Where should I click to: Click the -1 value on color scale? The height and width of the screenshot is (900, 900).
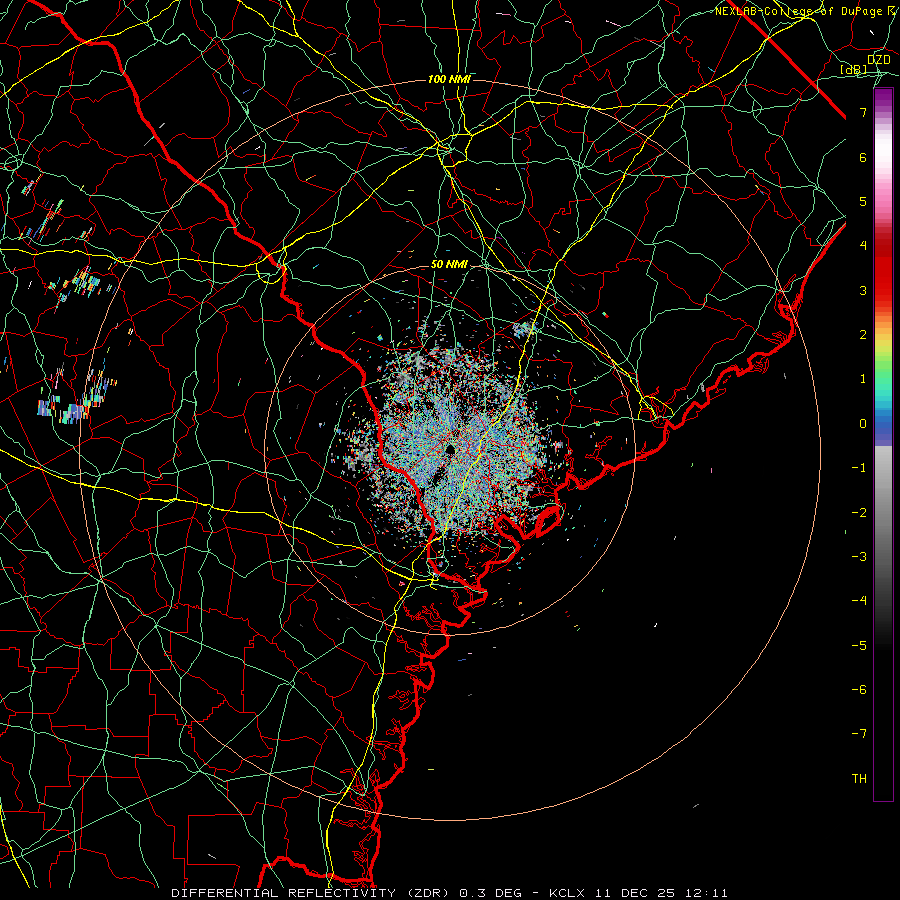coord(859,468)
